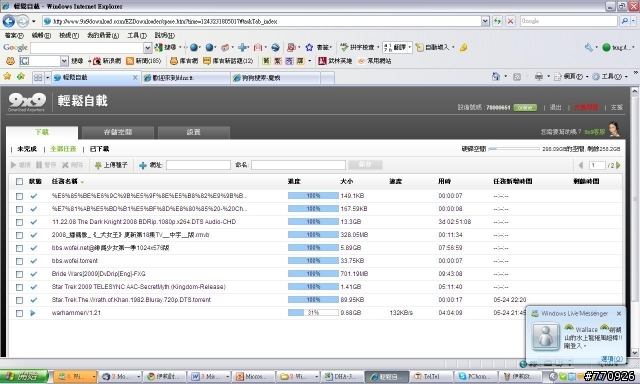Screen dimensions: 640x384
Task: Click the Add to Favorites star-plus icon
Action: click(x=21, y=76)
